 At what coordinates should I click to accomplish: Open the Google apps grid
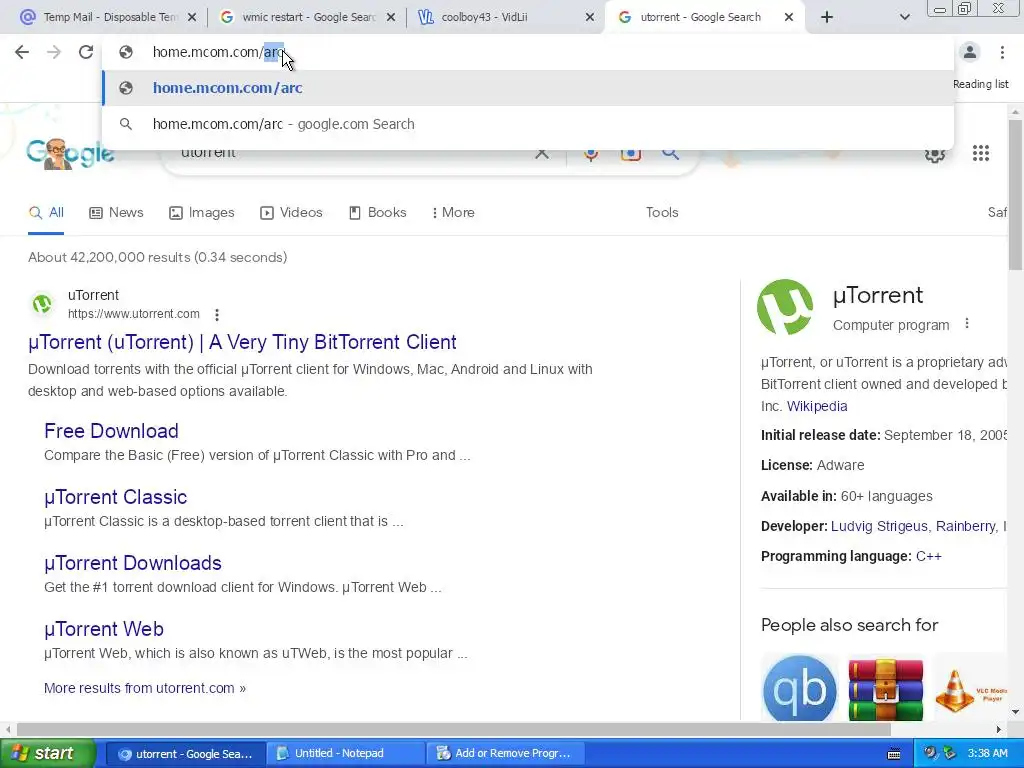(x=980, y=153)
